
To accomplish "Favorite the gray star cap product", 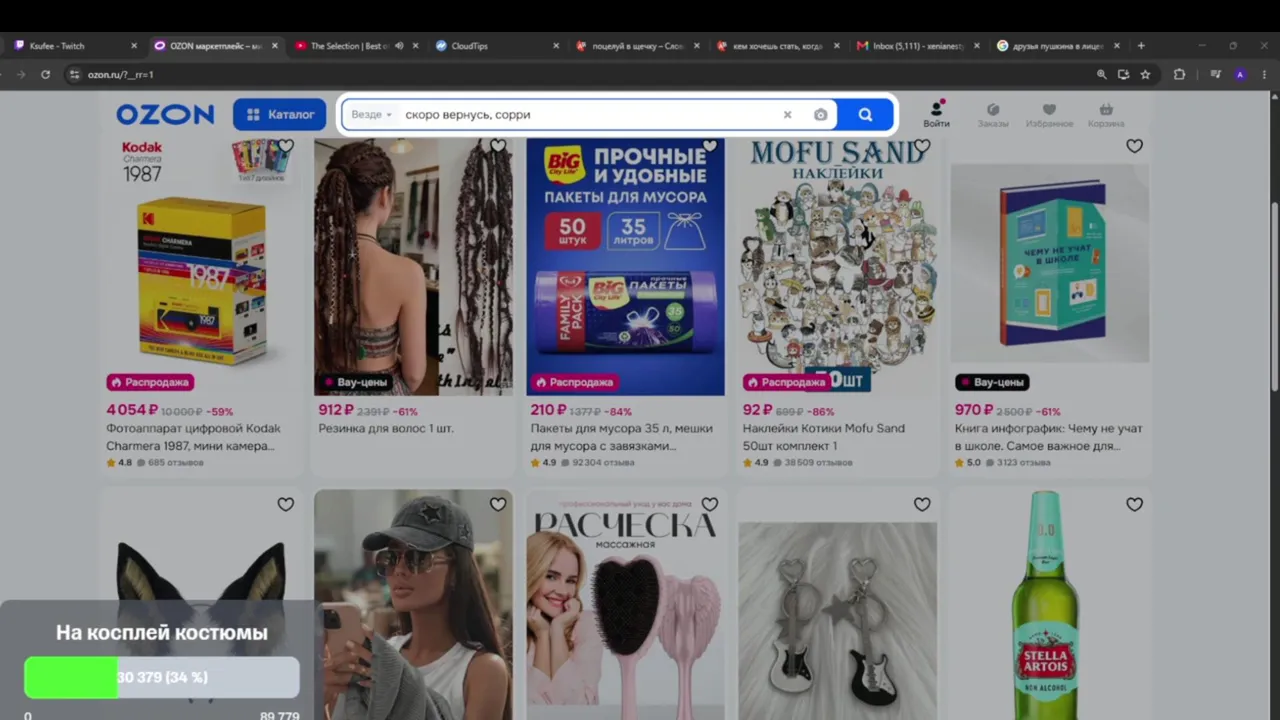I will tap(498, 505).
